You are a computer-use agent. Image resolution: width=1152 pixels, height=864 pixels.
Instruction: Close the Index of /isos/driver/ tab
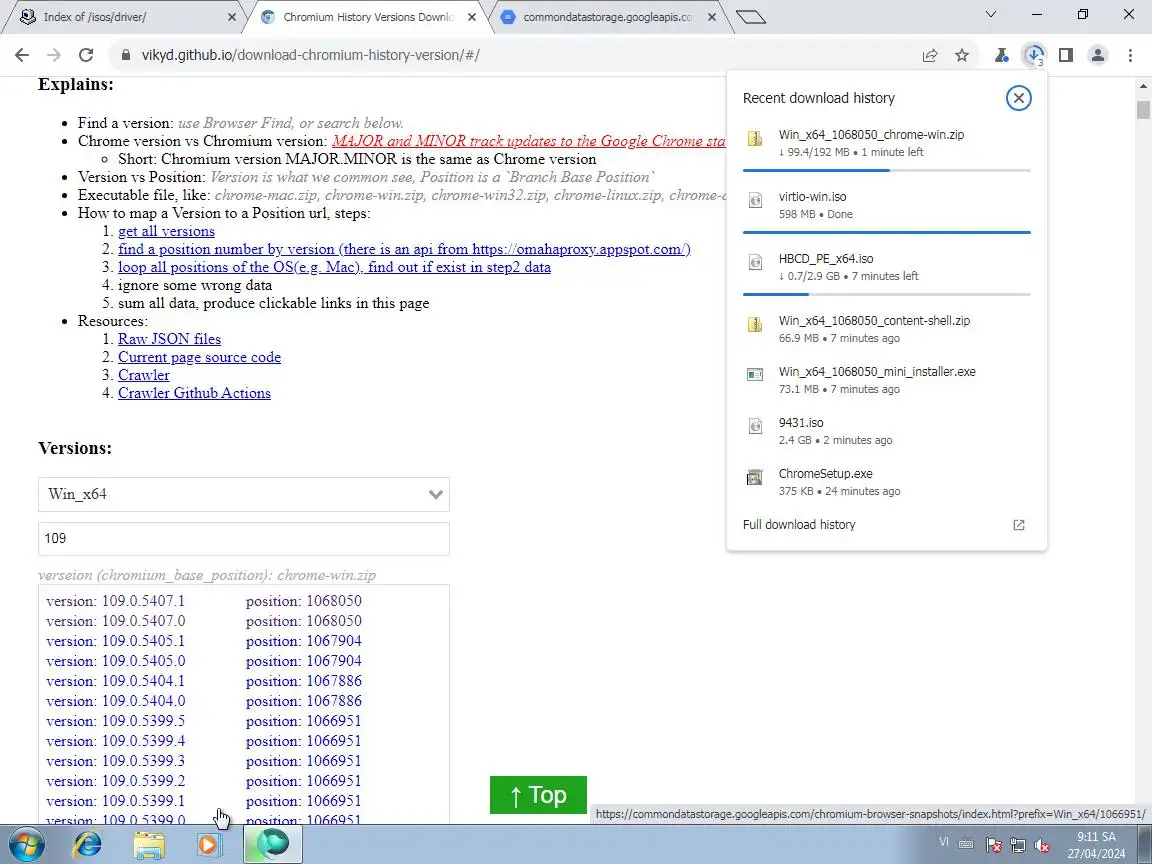[231, 17]
